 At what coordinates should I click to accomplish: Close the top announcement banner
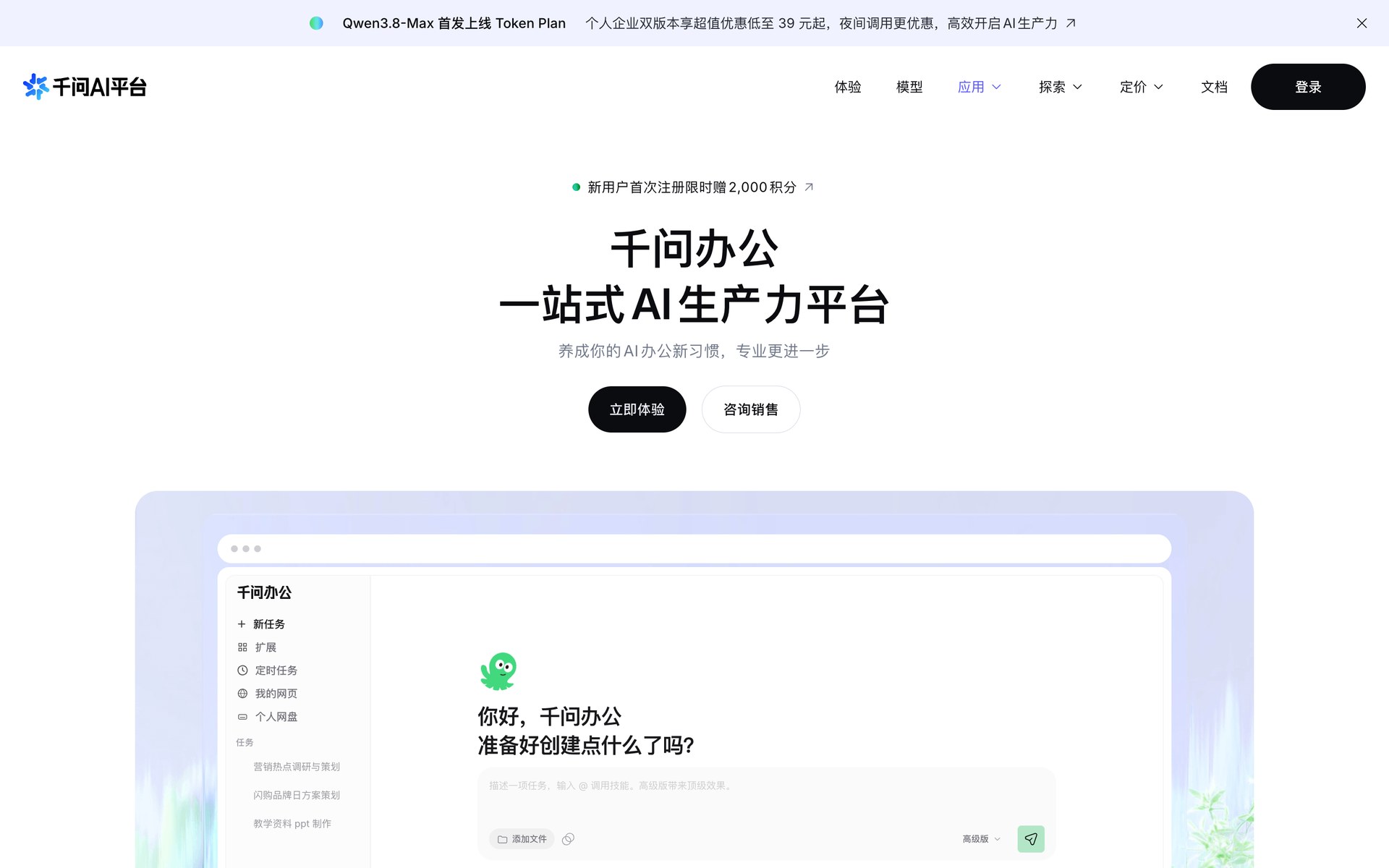pyautogui.click(x=1362, y=23)
